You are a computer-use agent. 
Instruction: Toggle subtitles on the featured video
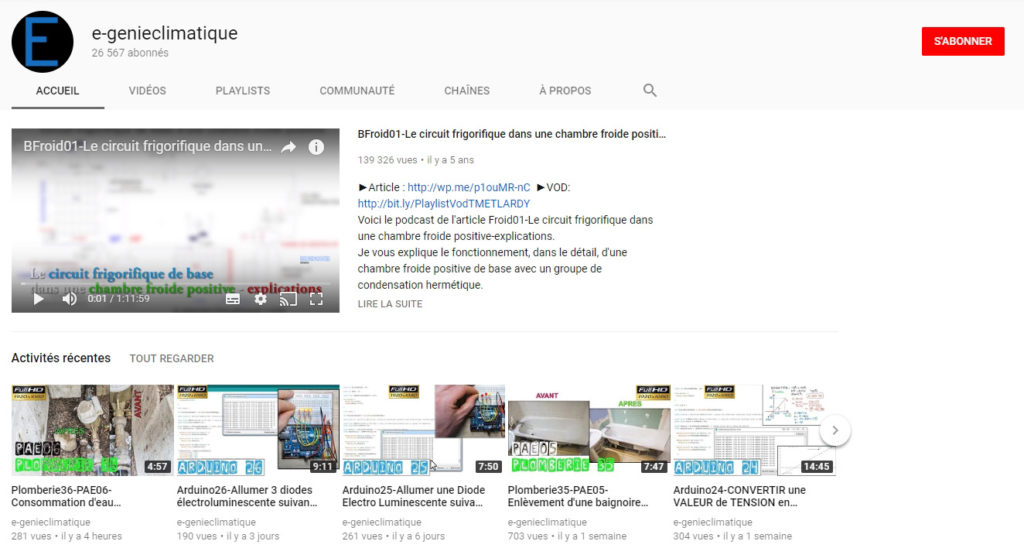click(232, 299)
